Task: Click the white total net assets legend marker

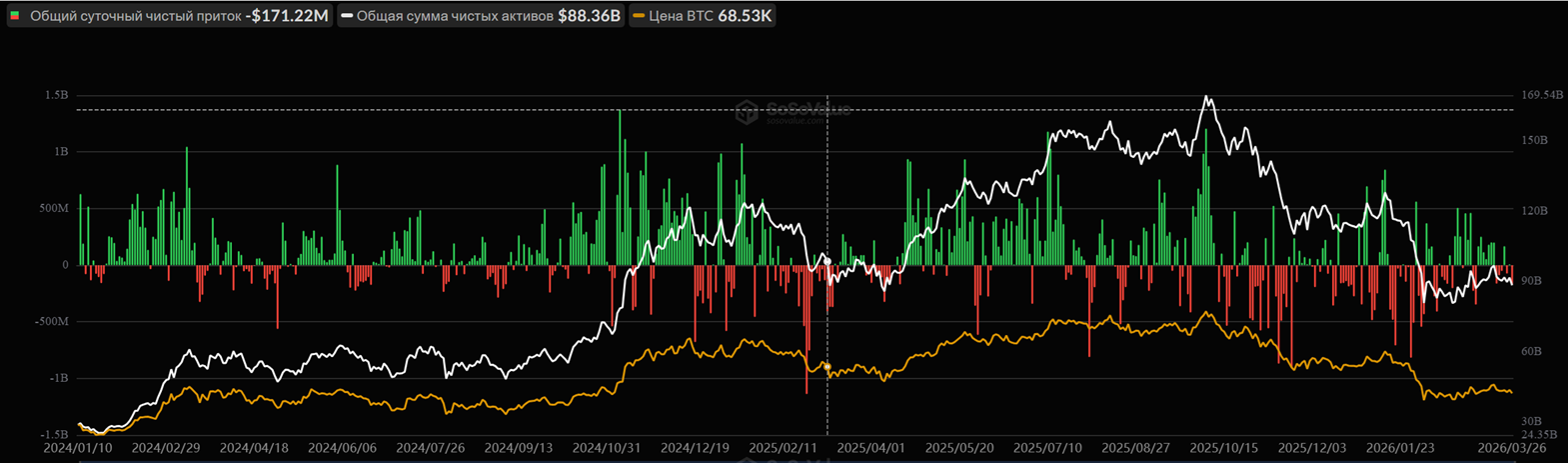Action: 347,16
